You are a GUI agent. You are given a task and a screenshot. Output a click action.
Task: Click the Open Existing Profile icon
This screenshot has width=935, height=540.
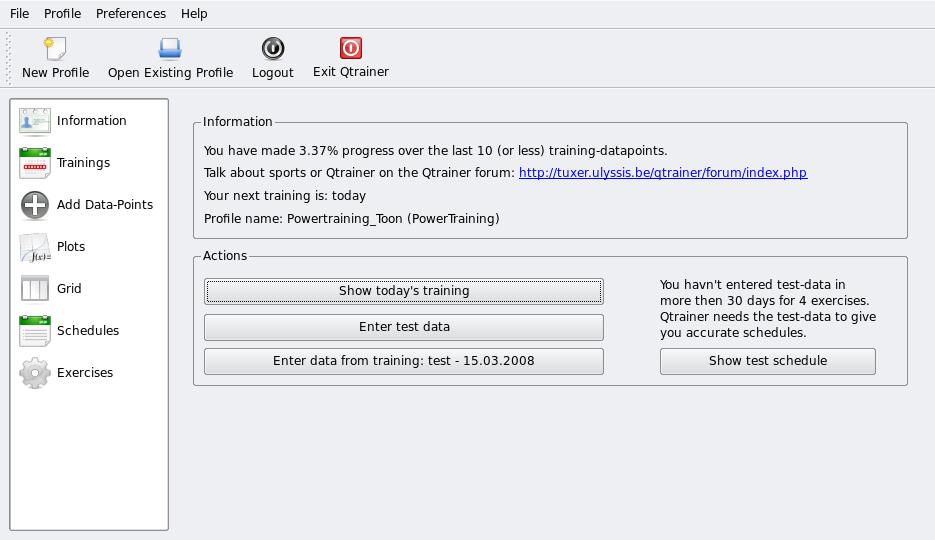tap(170, 48)
